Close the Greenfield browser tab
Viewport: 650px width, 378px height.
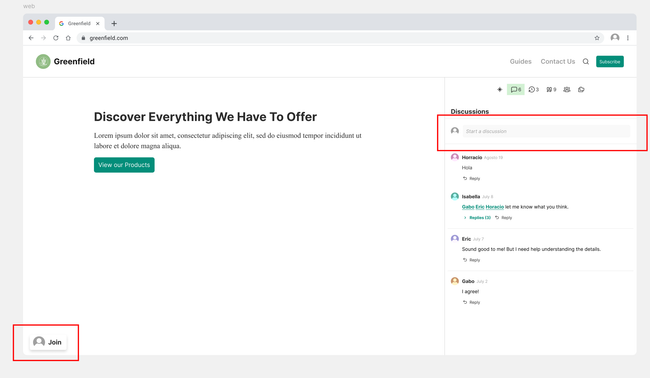tap(98, 24)
